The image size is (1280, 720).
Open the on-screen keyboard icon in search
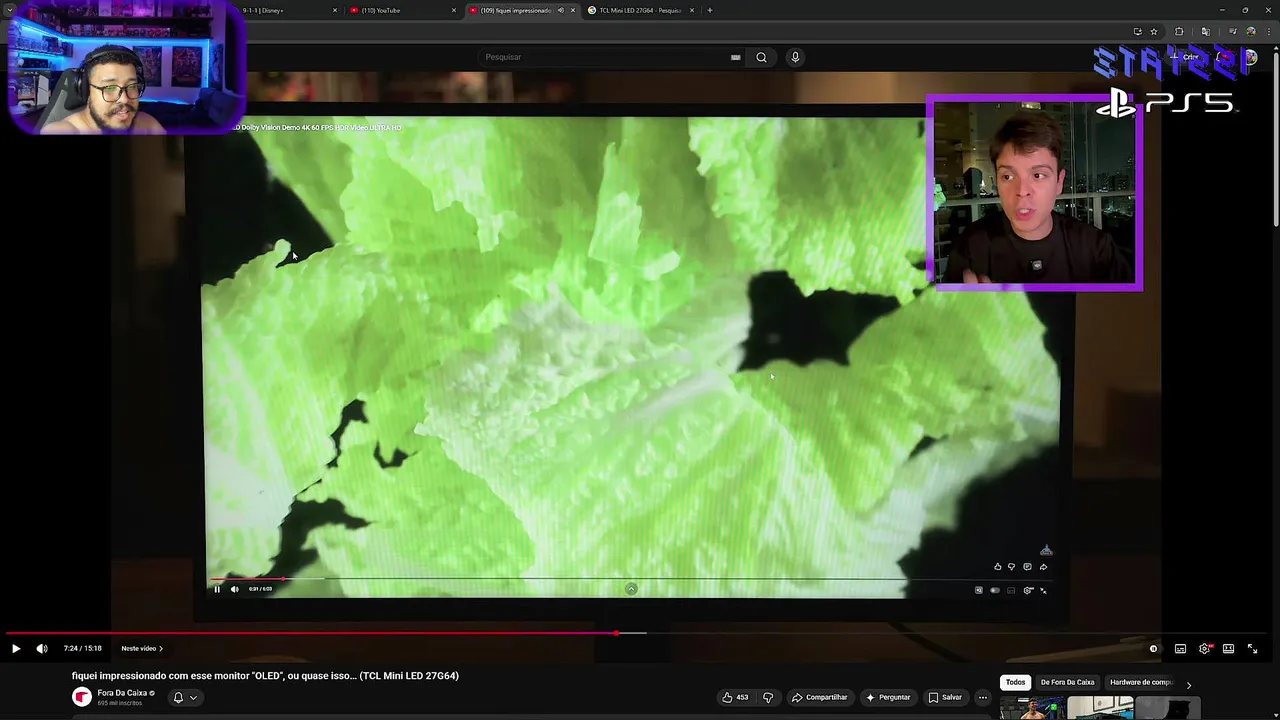coord(735,57)
